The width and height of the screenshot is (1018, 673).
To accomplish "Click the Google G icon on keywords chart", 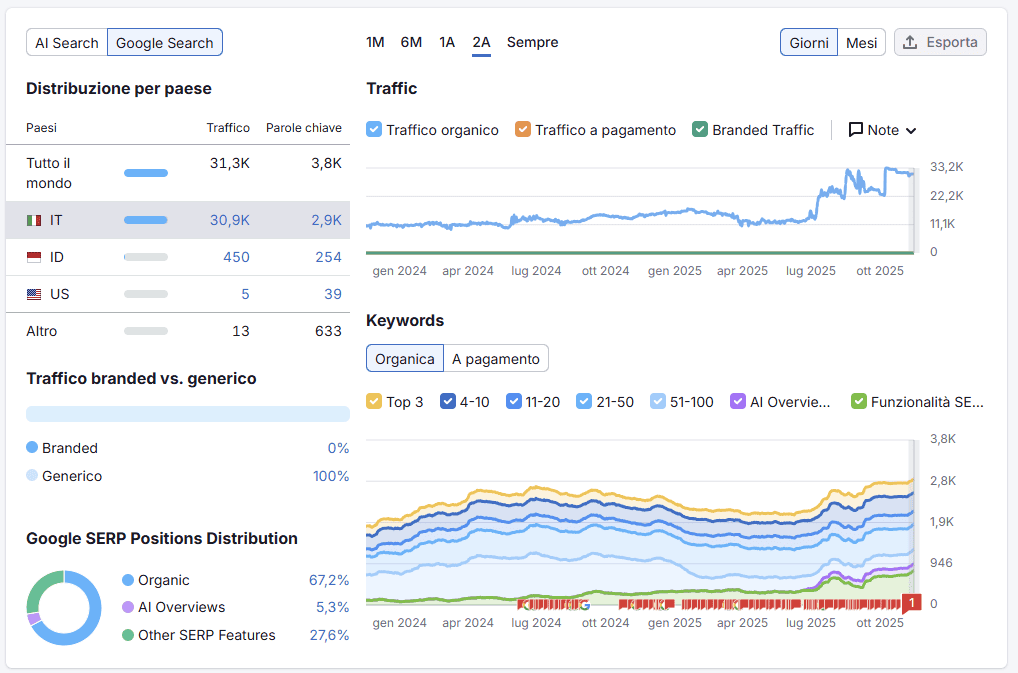I will tap(585, 605).
